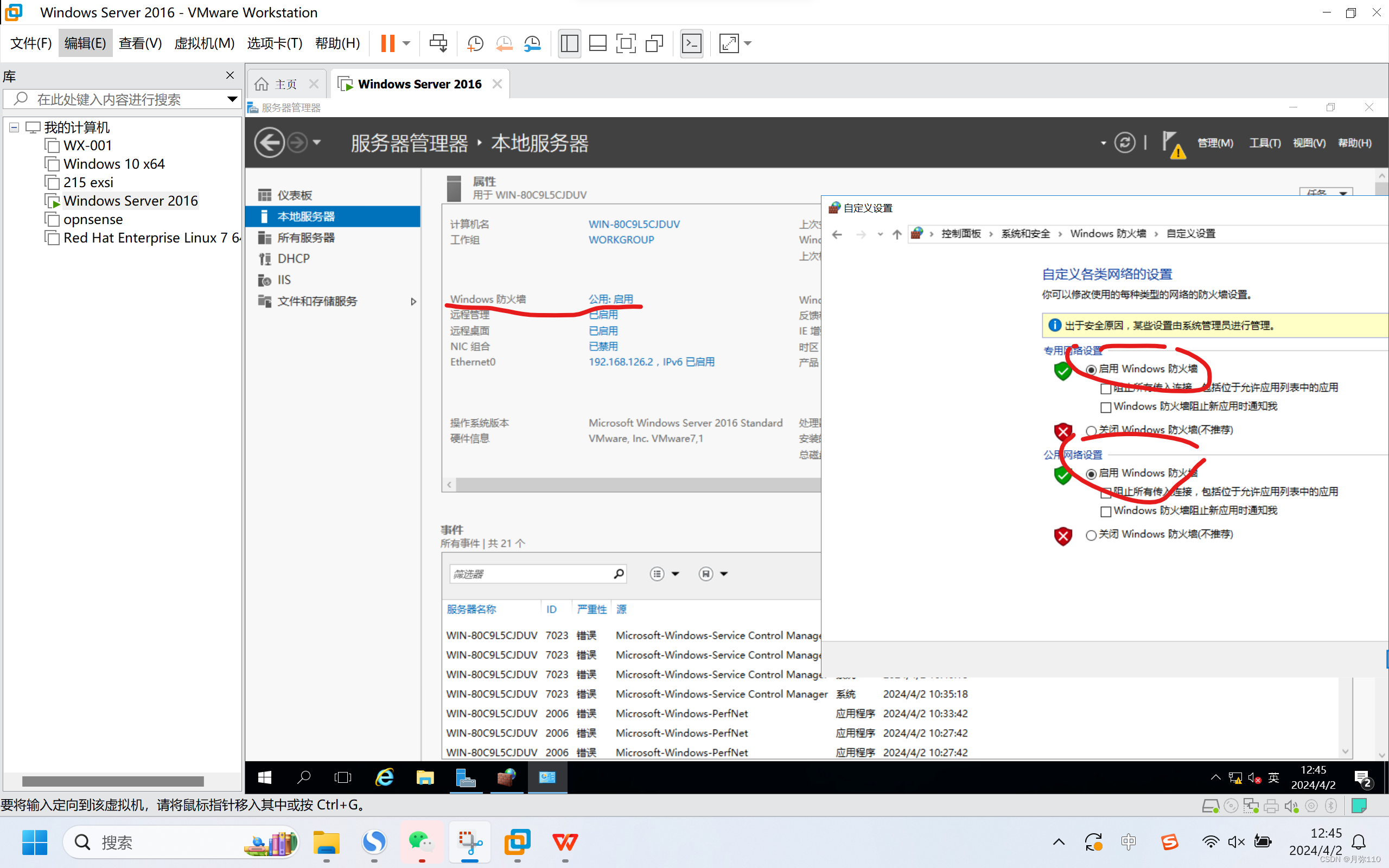Click the VMware pause/suspend icon

point(387,43)
